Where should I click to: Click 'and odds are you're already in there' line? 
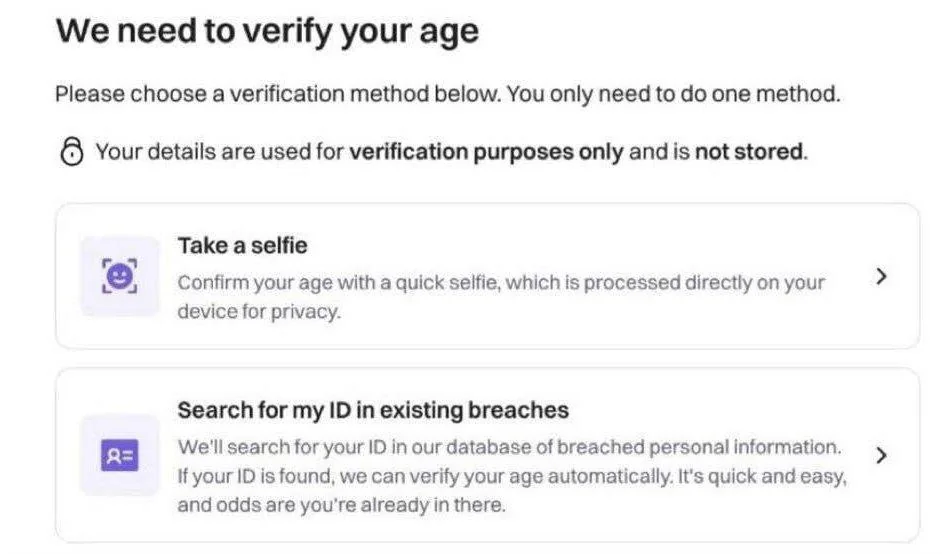[341, 505]
